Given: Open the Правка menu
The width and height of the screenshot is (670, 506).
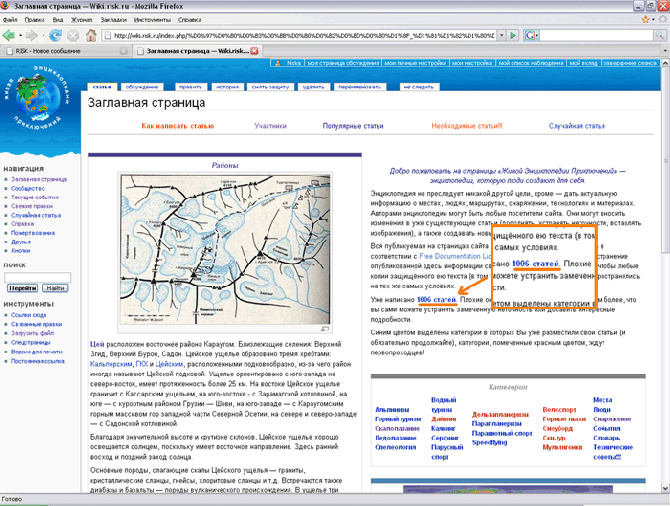Looking at the screenshot, I should [x=34, y=20].
